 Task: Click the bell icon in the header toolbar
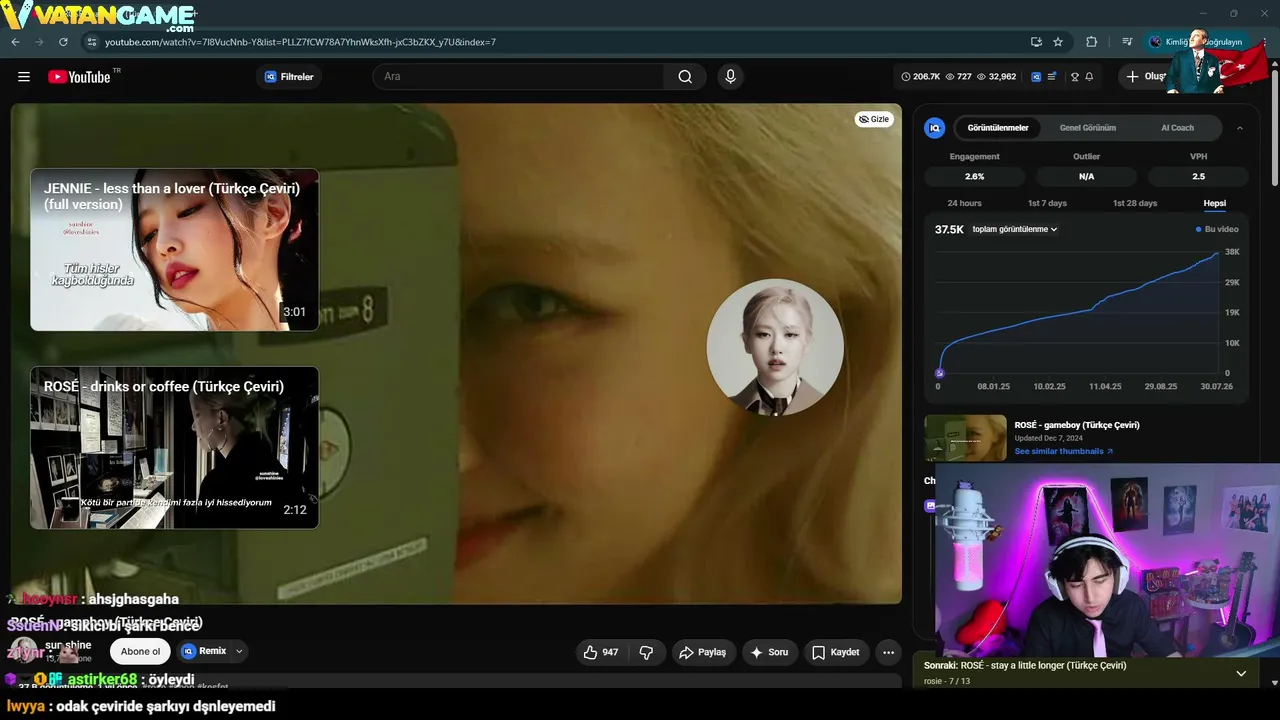click(1089, 77)
